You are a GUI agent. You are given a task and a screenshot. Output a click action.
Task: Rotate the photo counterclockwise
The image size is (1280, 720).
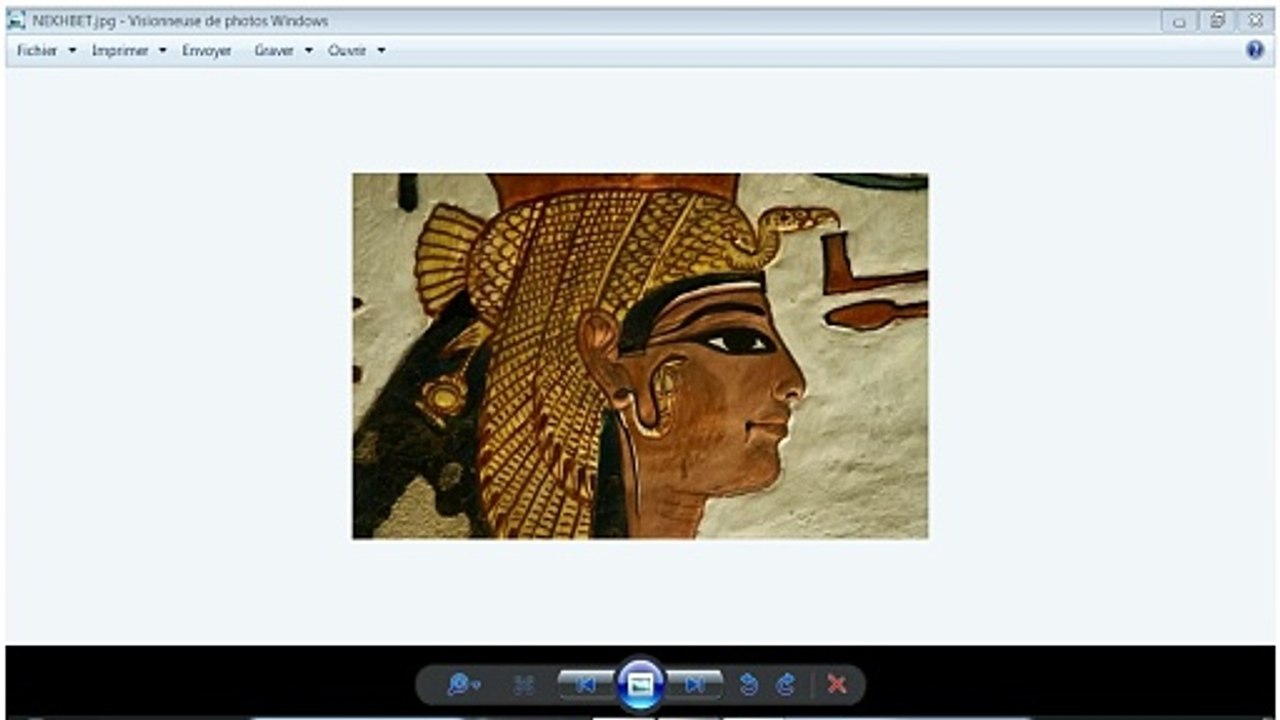pyautogui.click(x=749, y=685)
